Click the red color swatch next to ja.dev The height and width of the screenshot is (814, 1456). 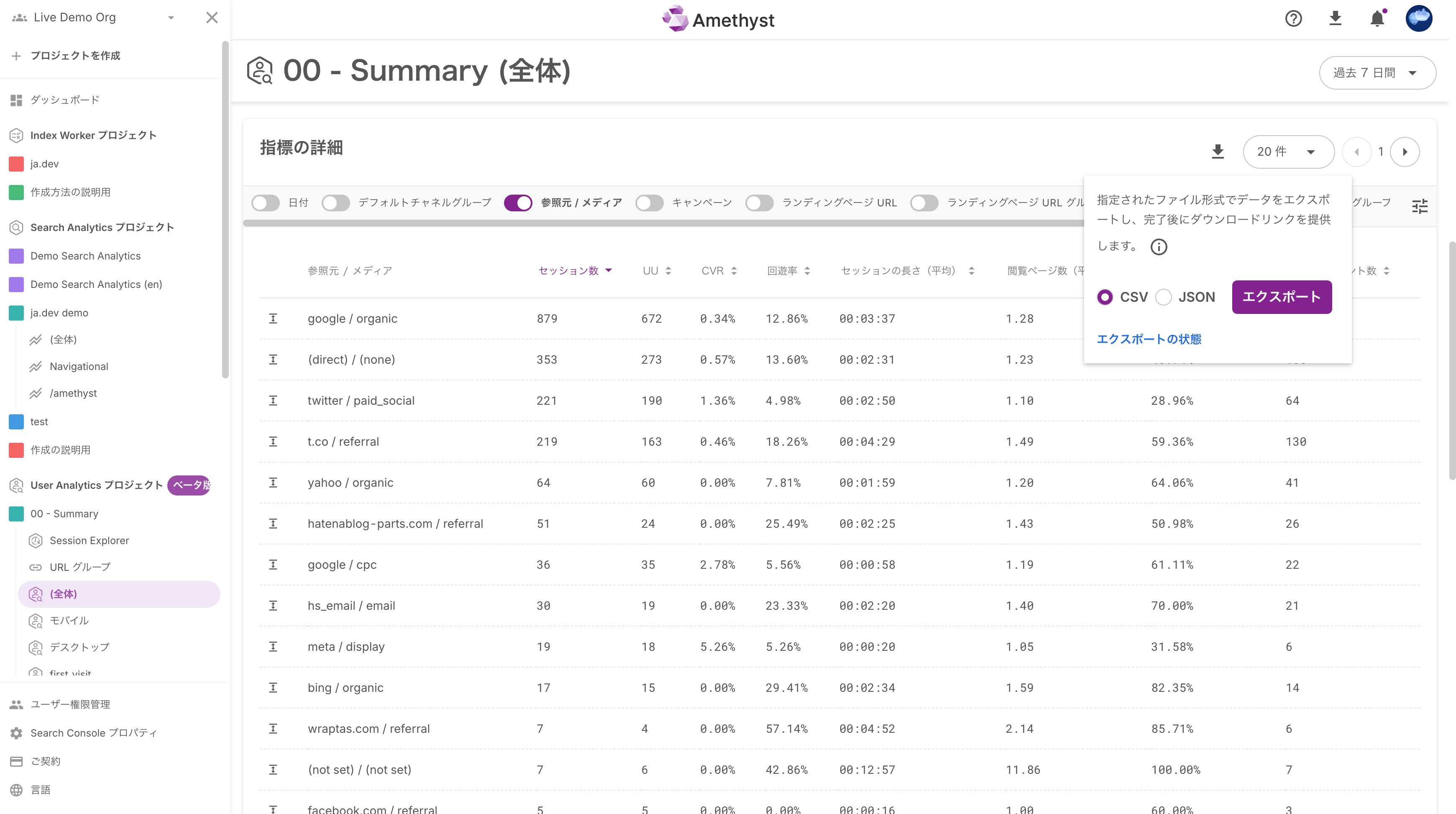click(x=16, y=164)
